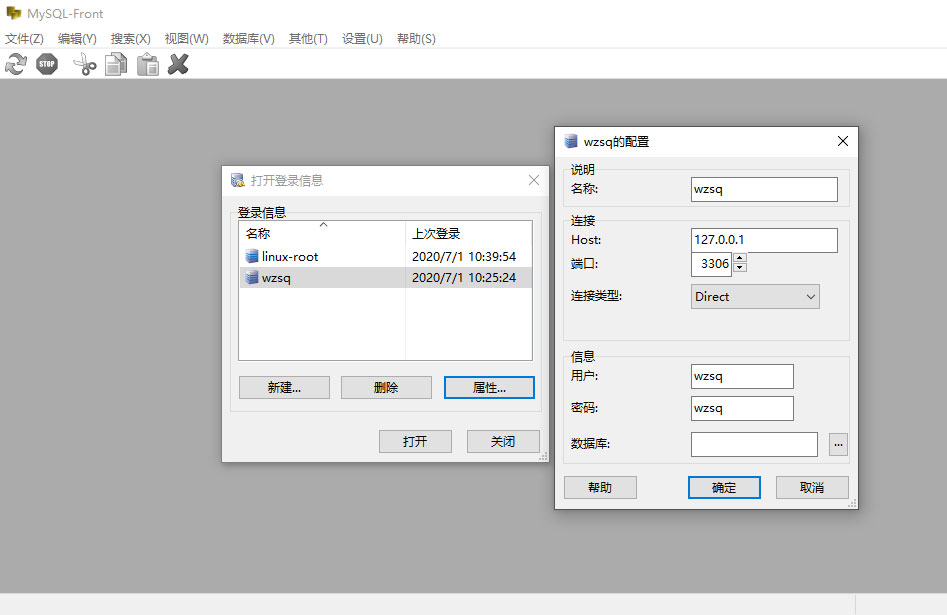Sort by the 名称 column header

coord(322,233)
